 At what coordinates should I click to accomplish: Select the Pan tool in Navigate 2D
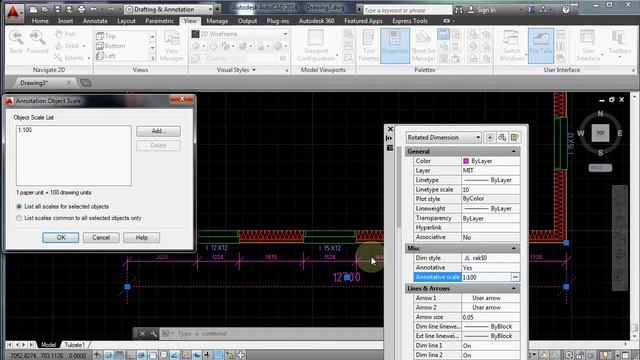tap(65, 34)
